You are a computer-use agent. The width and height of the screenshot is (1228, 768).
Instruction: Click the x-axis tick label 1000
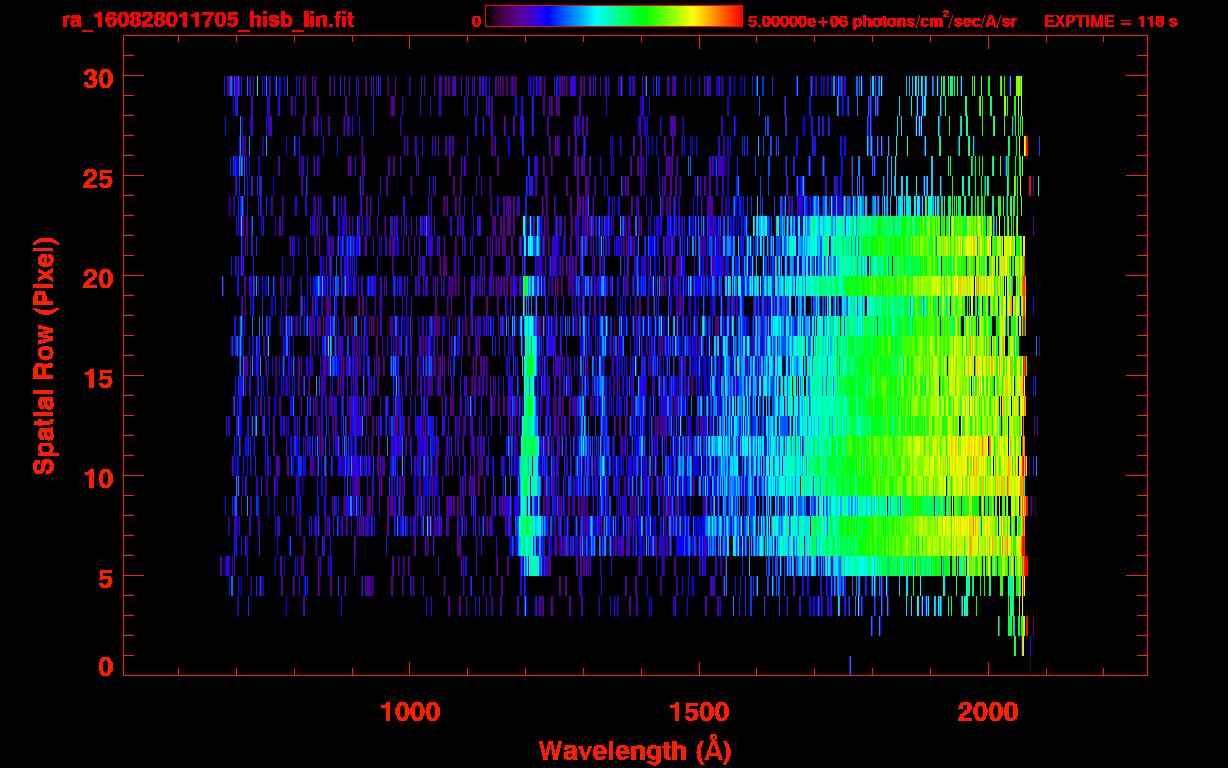pyautogui.click(x=410, y=712)
